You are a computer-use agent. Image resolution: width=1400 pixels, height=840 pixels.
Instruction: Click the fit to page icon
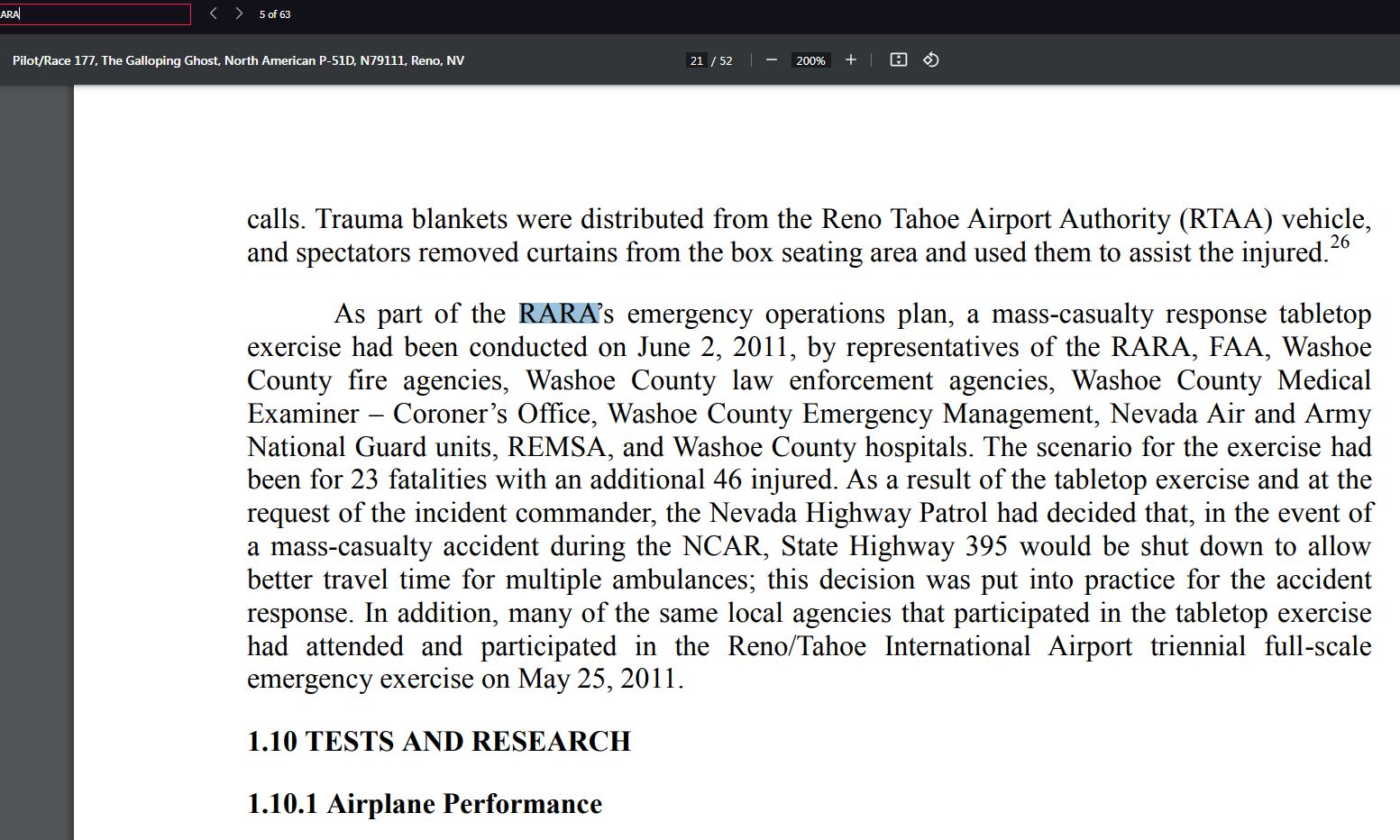pos(899,60)
